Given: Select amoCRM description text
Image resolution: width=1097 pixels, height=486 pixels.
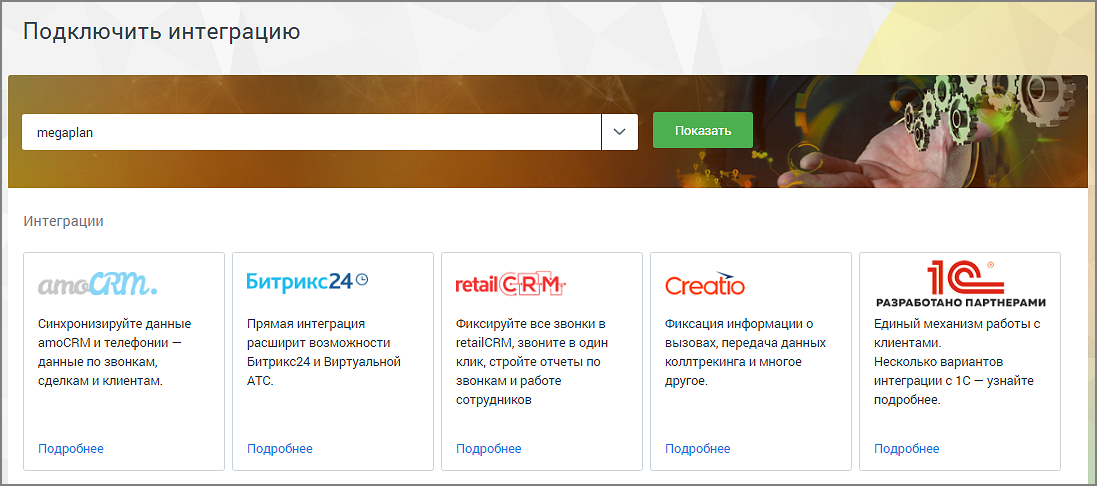Looking at the screenshot, I should click(114, 353).
